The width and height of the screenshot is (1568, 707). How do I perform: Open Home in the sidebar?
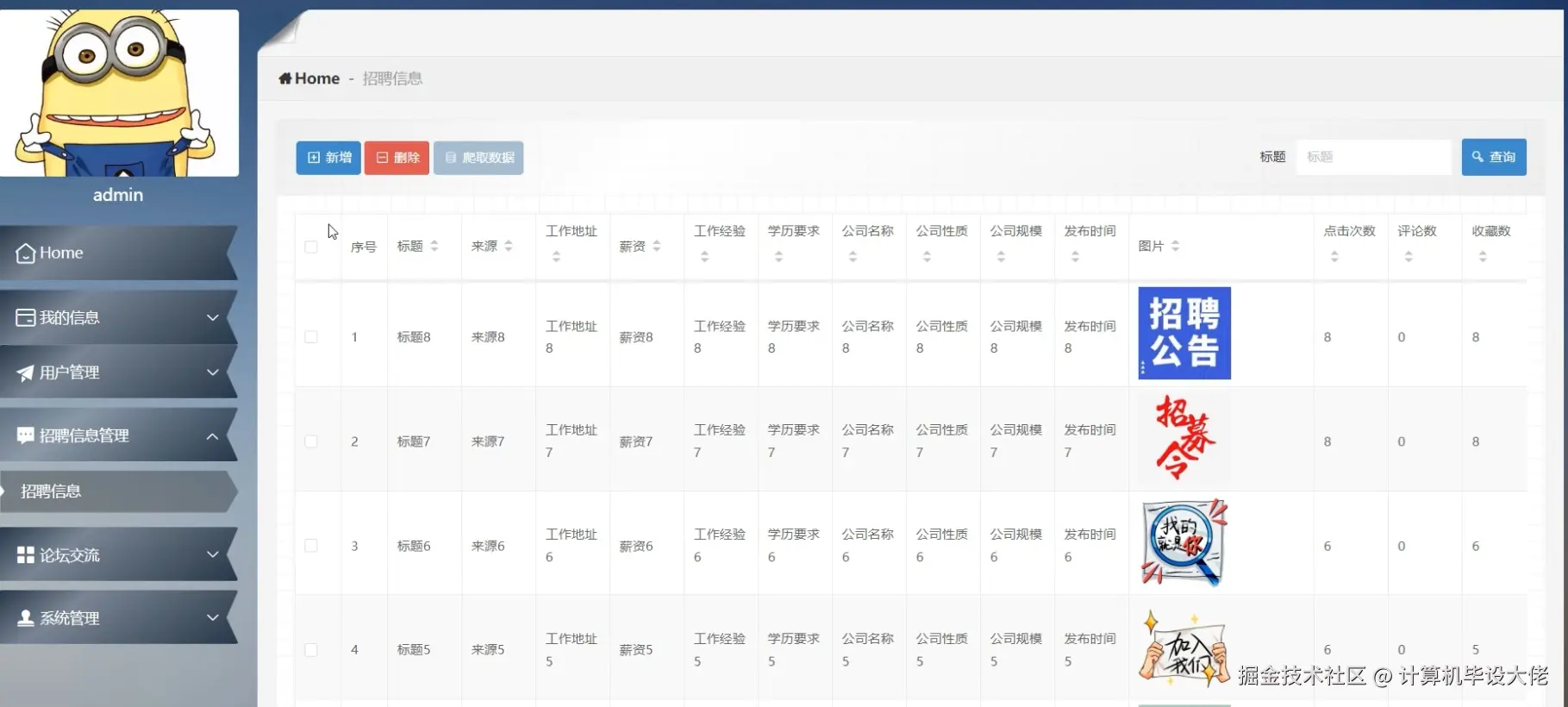point(119,253)
